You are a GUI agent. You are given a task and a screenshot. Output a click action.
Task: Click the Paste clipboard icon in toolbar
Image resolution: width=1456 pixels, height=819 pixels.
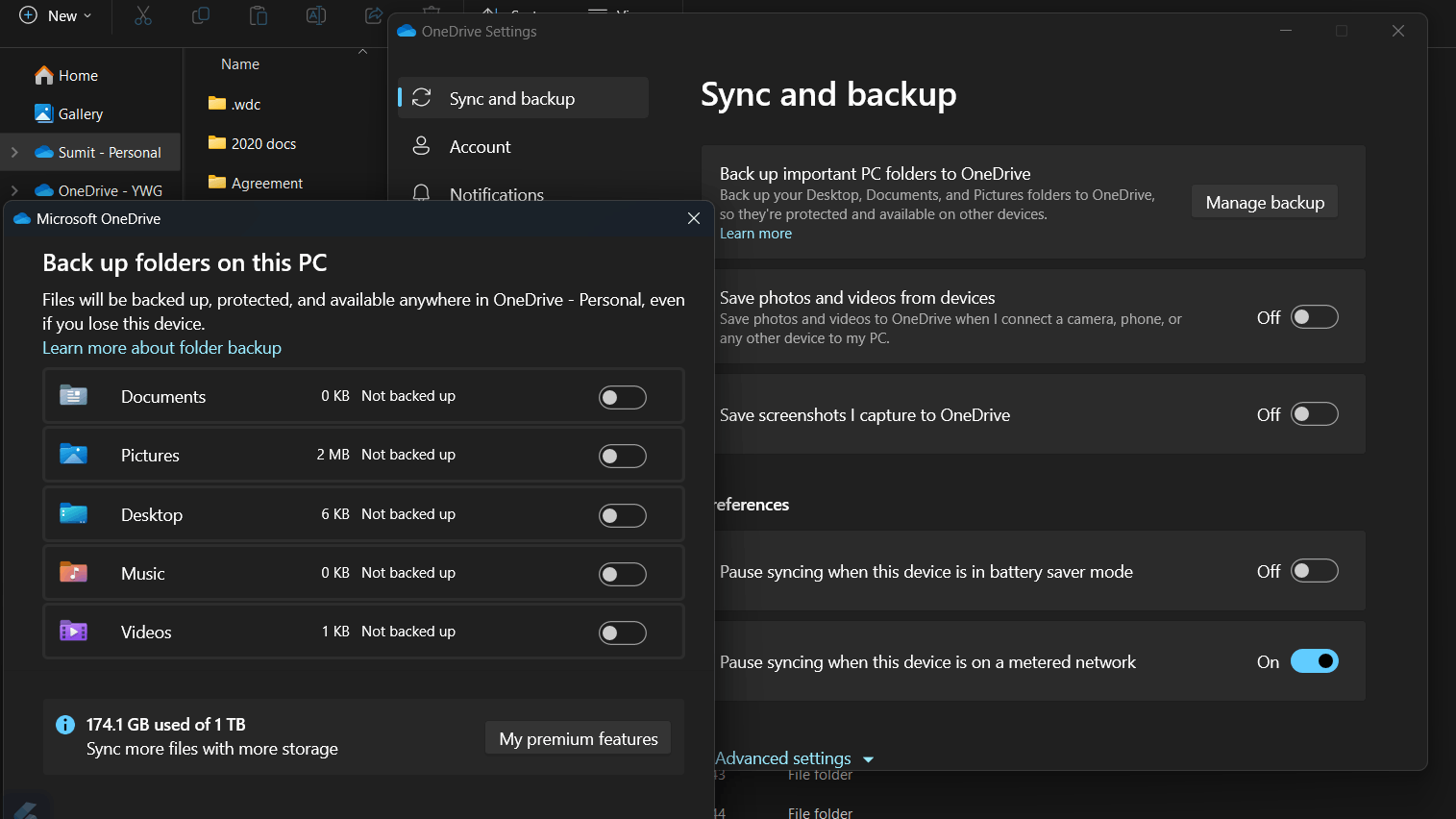pyautogui.click(x=259, y=16)
